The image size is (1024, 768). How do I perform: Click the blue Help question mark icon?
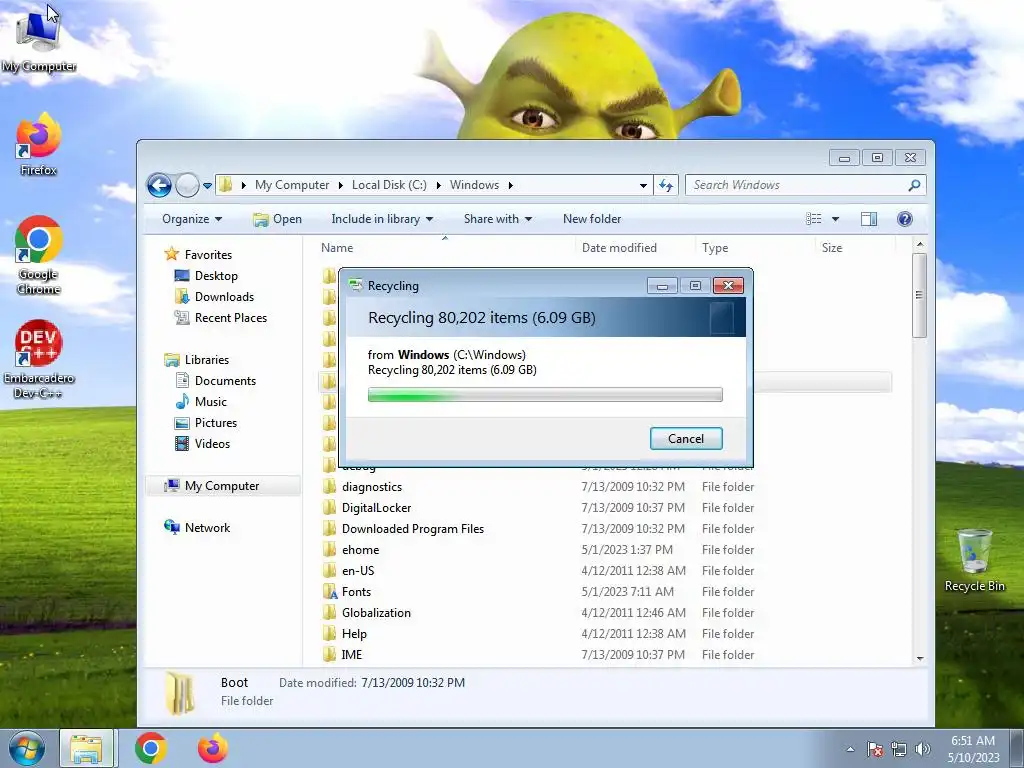904,219
